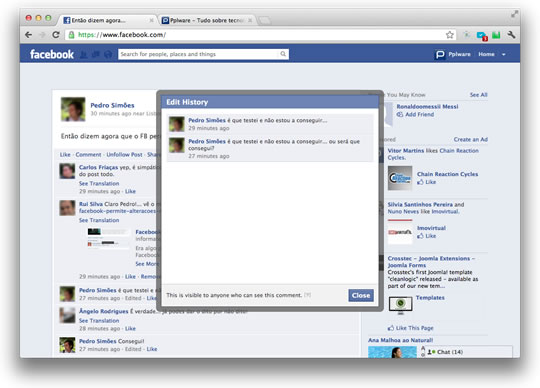Screen dimensions: 540x388
Task: Open Pedro Simões post author name
Action: (x=112, y=105)
